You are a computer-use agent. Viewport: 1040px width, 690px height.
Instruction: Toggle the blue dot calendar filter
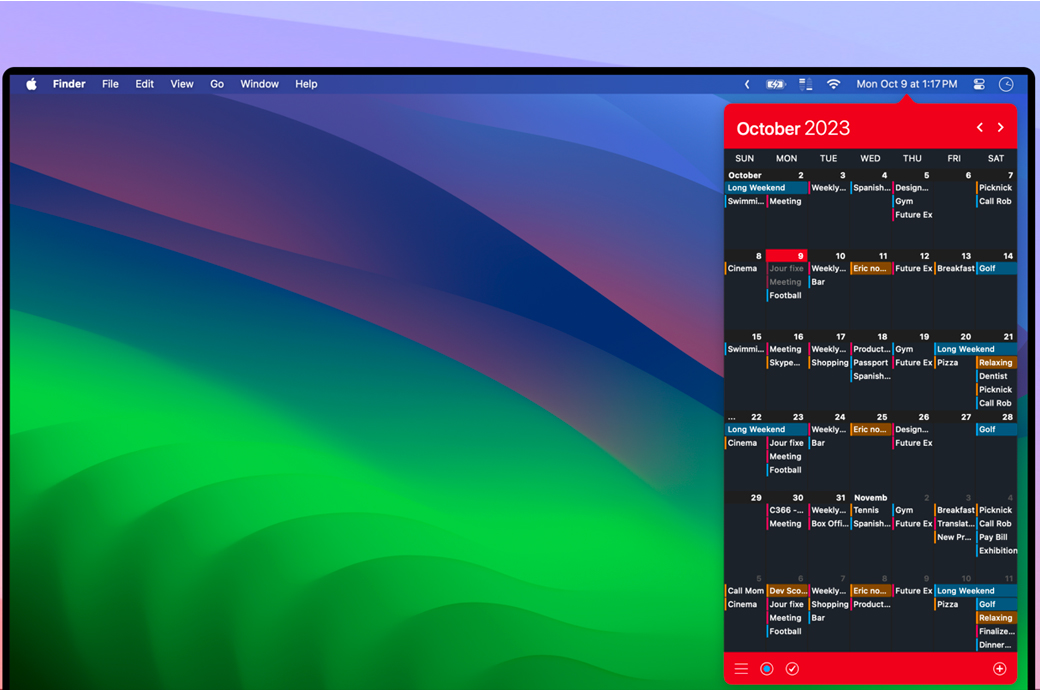pos(767,669)
